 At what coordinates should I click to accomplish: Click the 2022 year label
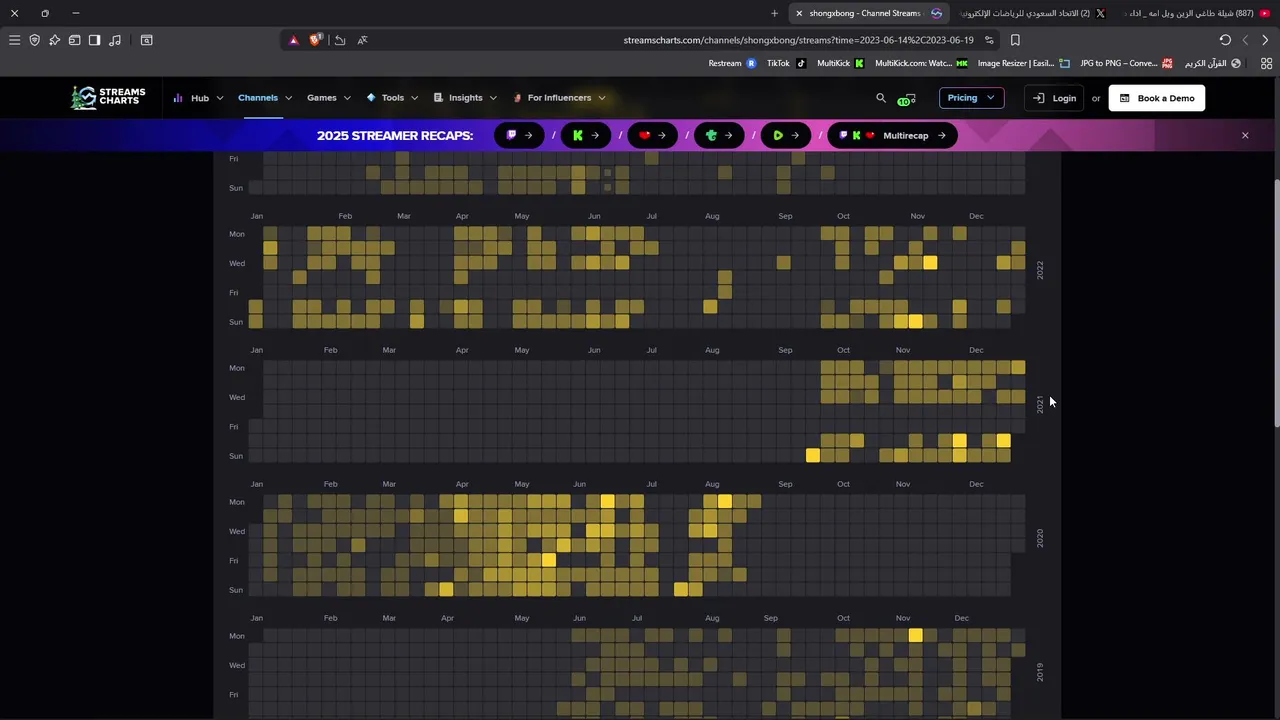click(1040, 270)
